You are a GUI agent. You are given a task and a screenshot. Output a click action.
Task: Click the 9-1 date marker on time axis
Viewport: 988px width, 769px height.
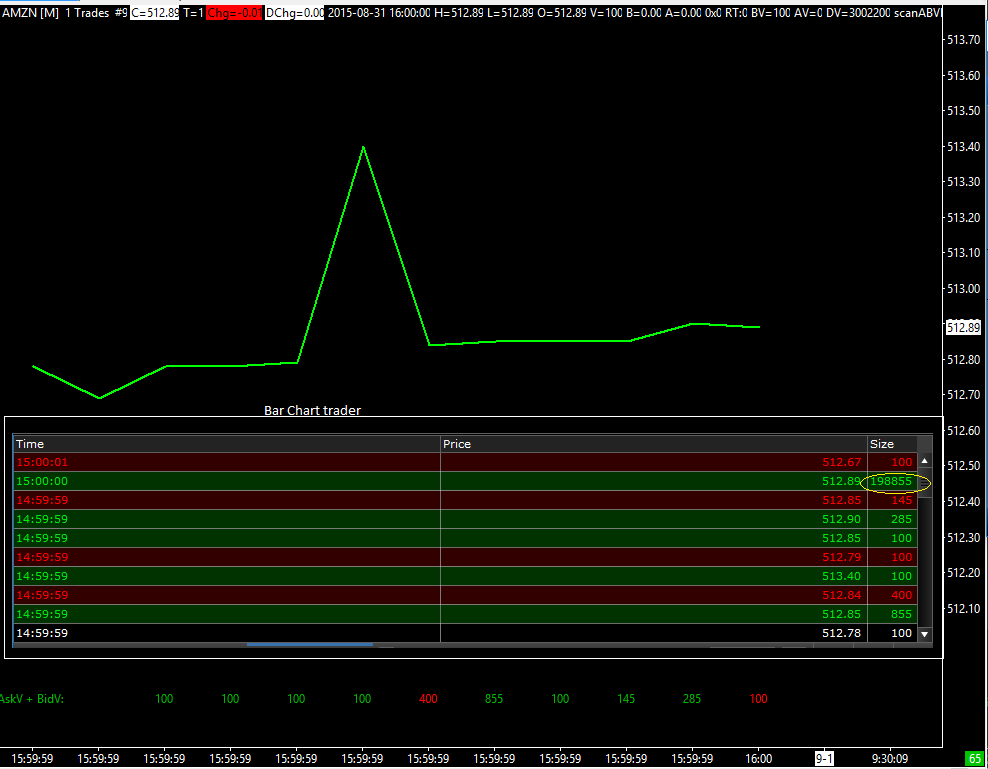coord(824,758)
